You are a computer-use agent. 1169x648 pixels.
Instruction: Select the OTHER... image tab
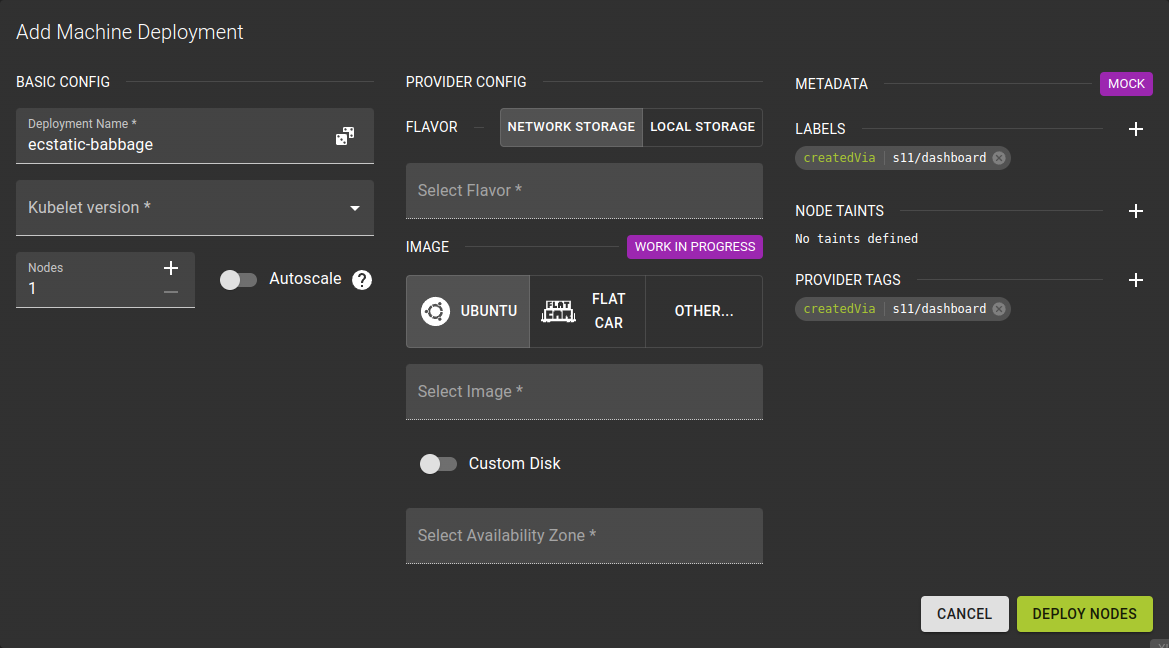coord(703,311)
